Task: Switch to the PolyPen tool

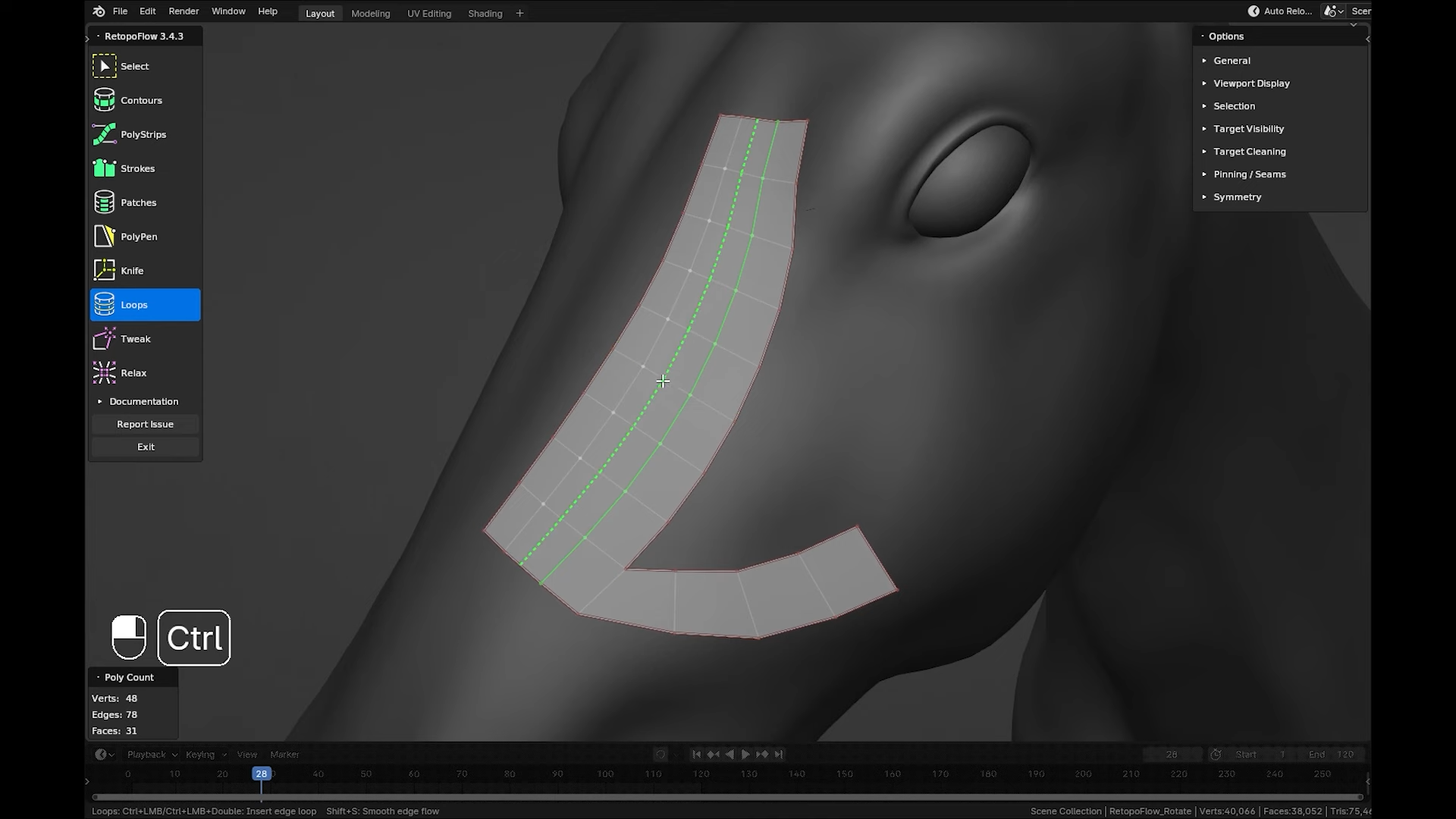Action: click(x=143, y=236)
